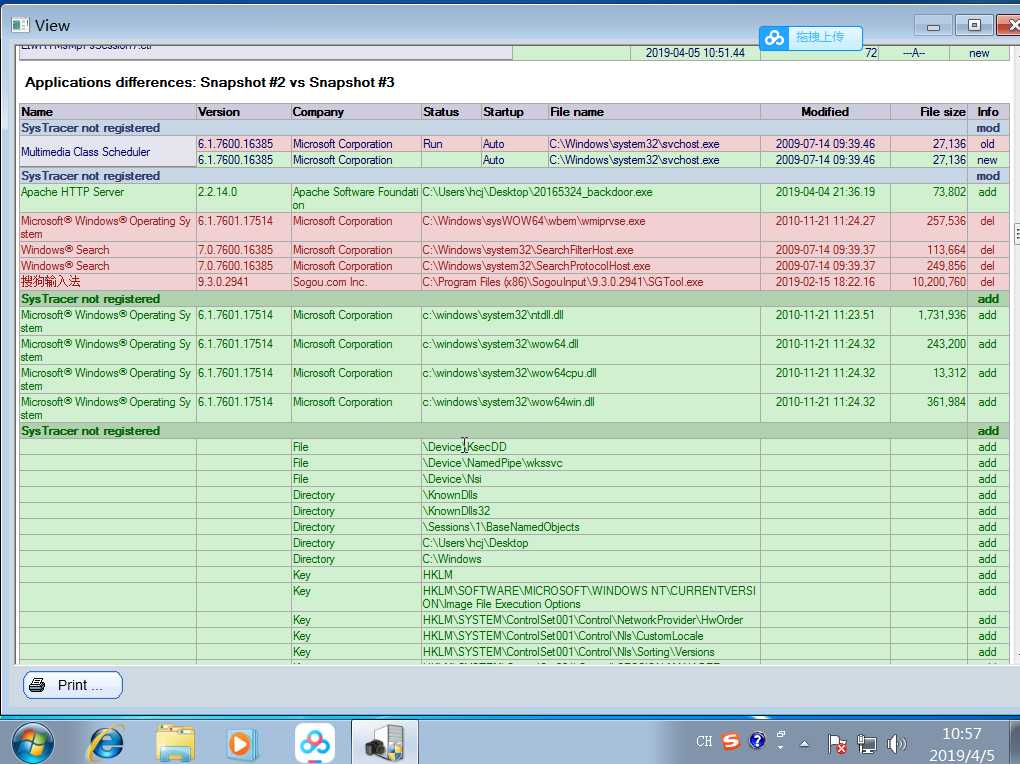Click Image File Execution Options key

point(589,597)
